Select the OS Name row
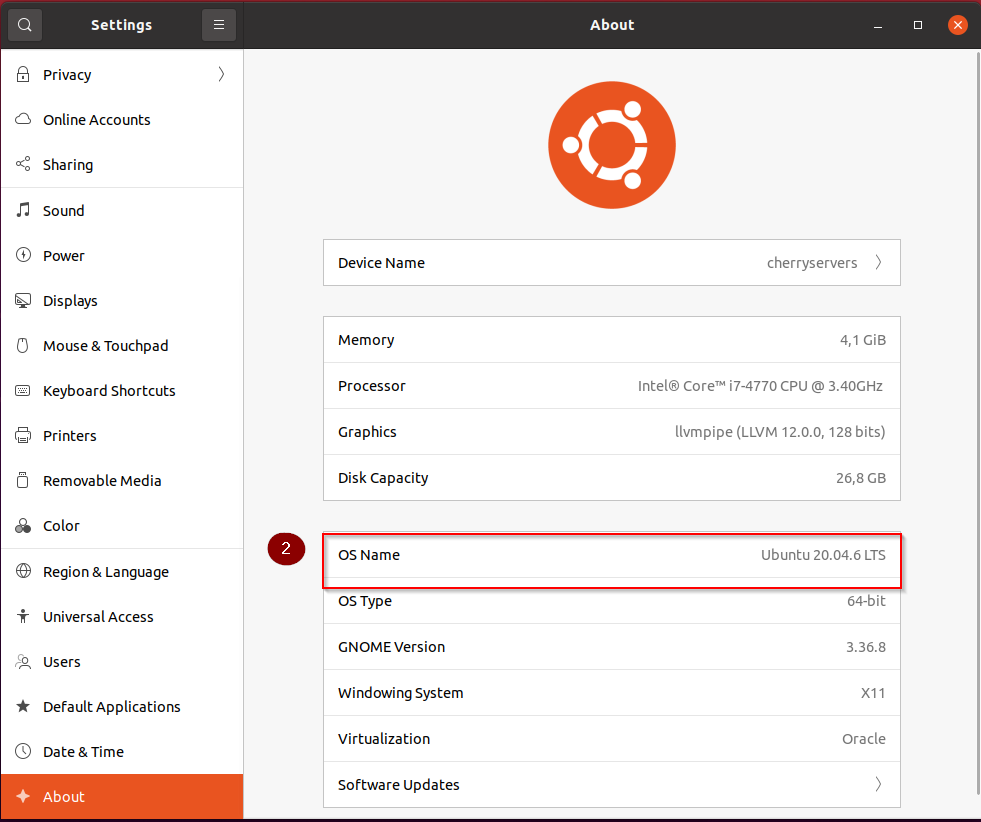981x822 pixels. point(611,554)
